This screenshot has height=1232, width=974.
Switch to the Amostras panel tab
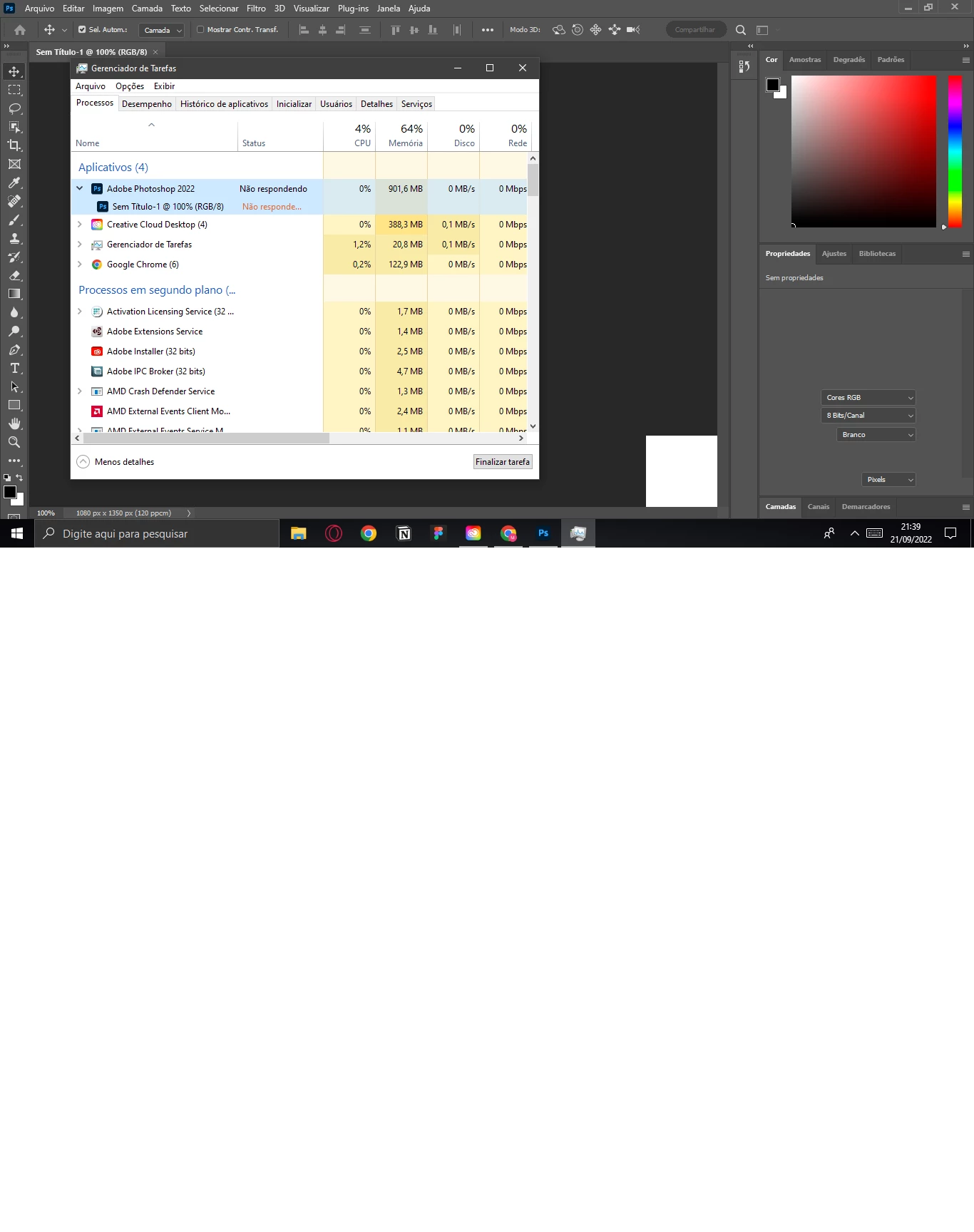tap(805, 60)
